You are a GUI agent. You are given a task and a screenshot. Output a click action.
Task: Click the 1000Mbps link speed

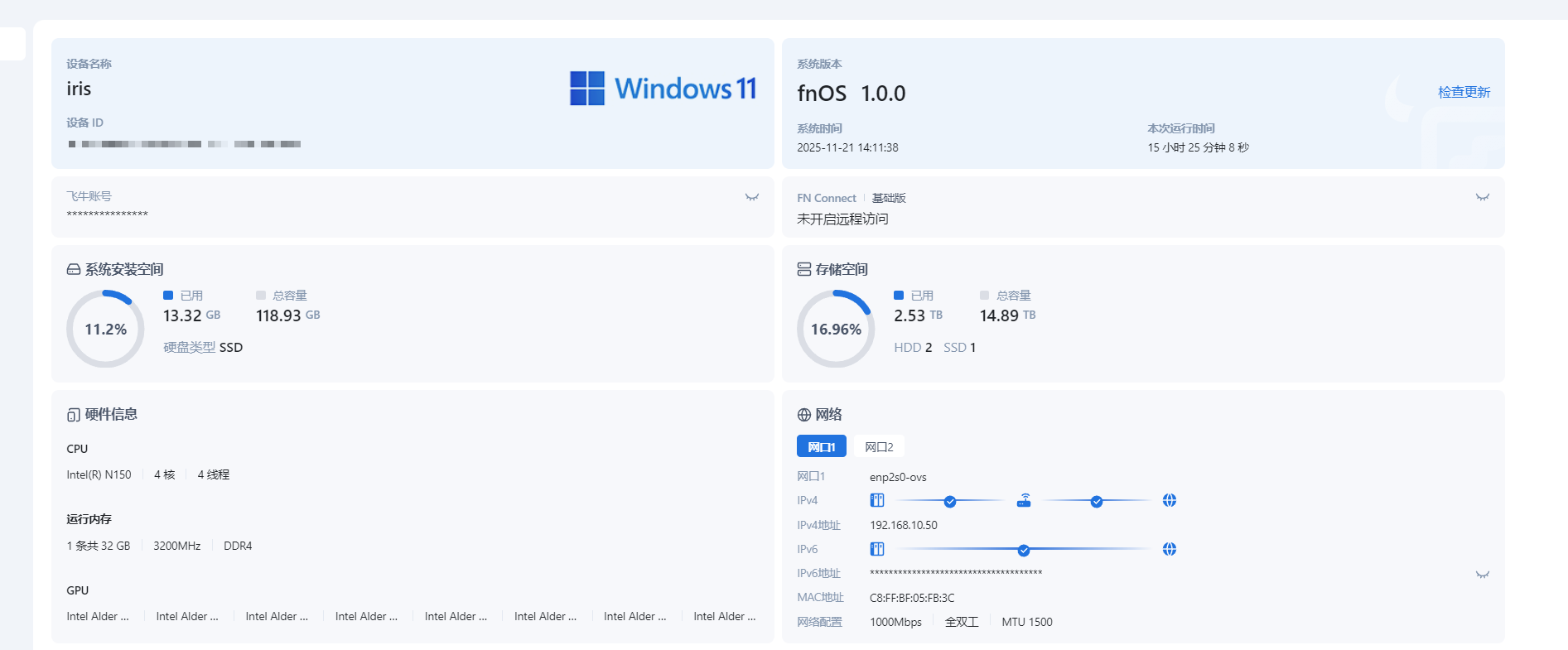point(895,622)
